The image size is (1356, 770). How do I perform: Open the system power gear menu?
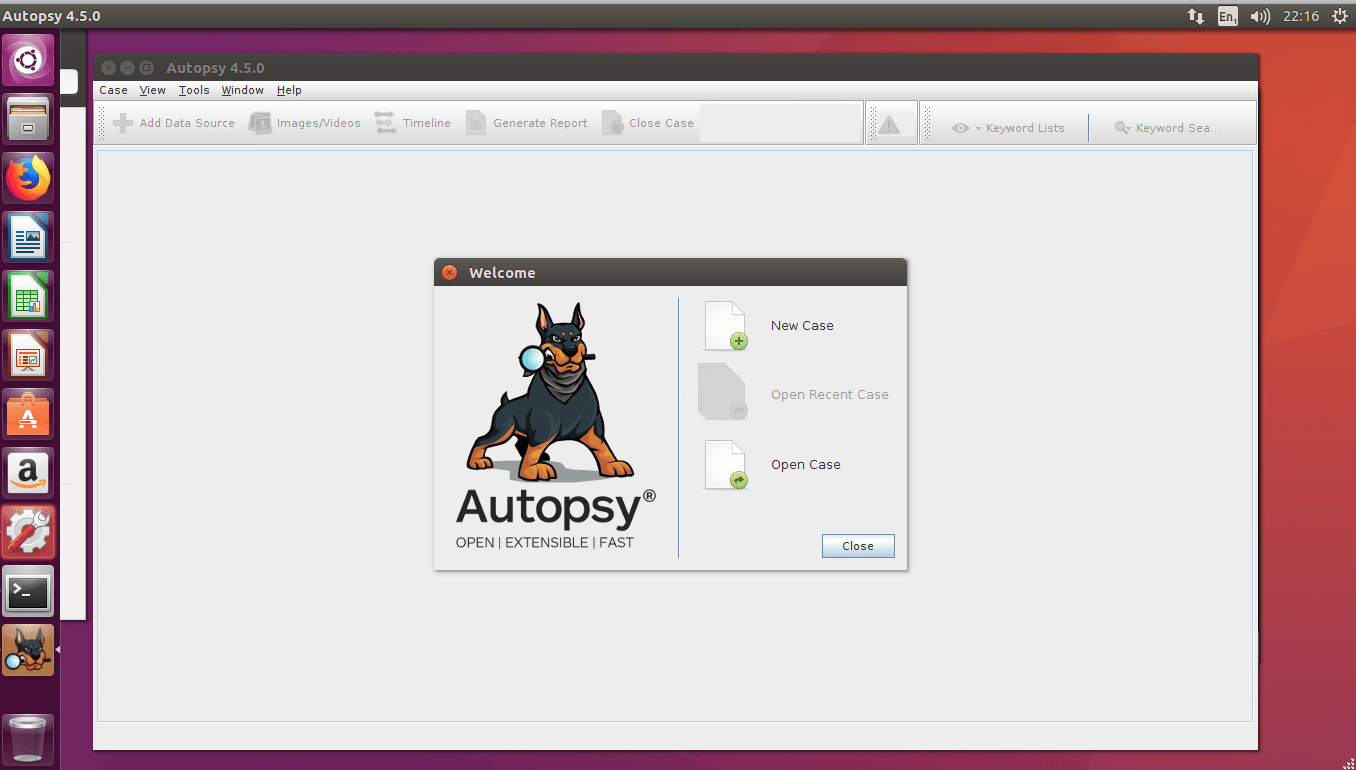1340,16
